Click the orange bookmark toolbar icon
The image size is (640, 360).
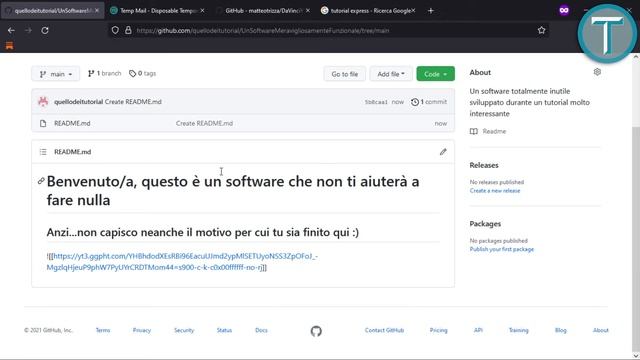click(x=9, y=46)
